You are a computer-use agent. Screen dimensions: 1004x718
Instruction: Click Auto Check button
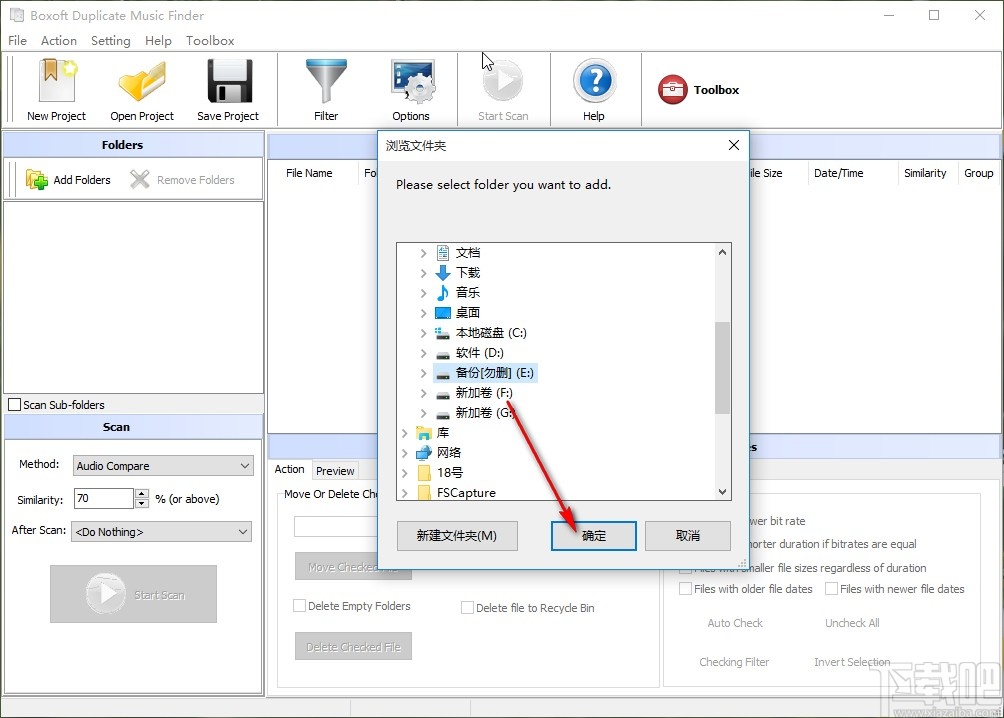coord(735,623)
